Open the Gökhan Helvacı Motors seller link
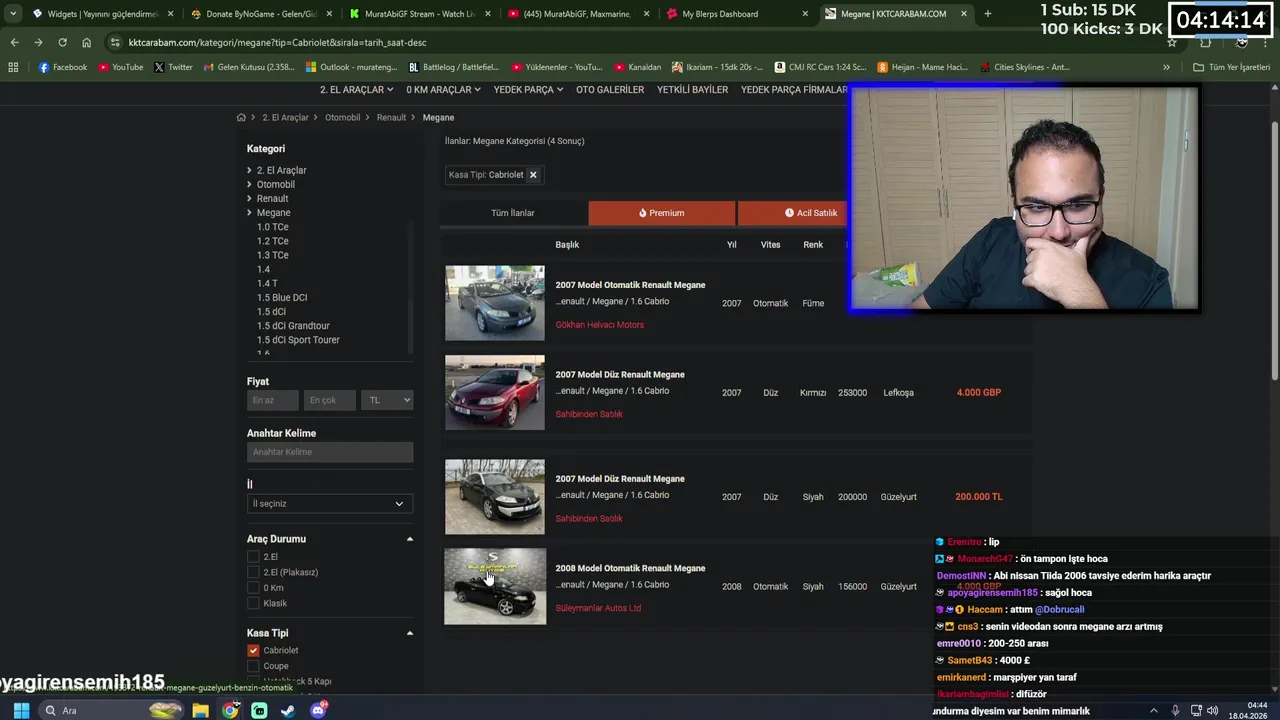The width and height of the screenshot is (1280, 720). [x=600, y=325]
